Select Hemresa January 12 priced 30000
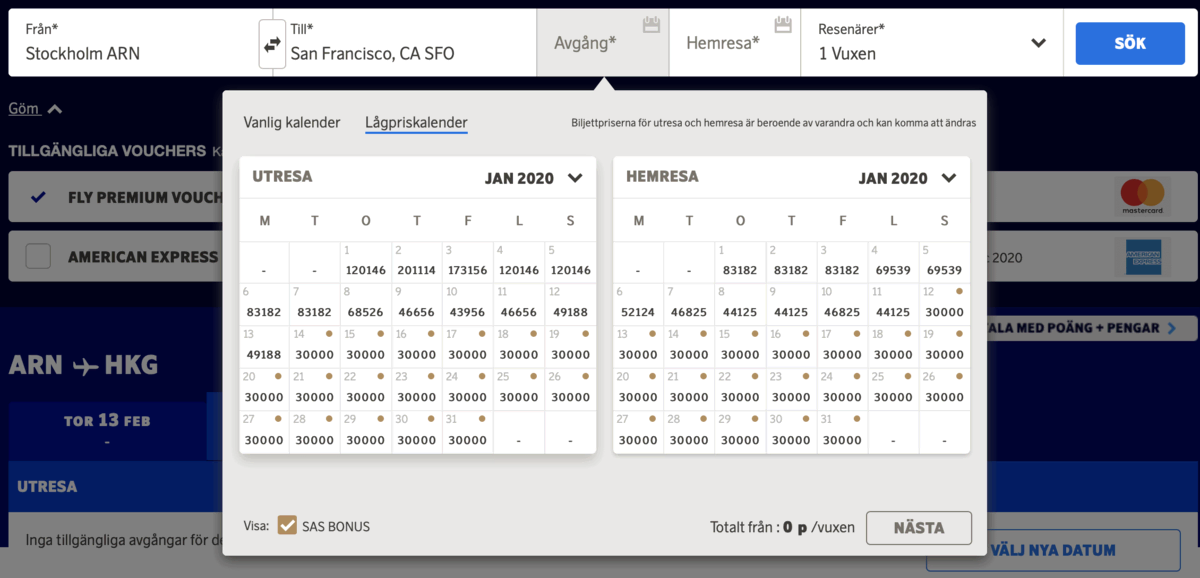 coord(944,304)
